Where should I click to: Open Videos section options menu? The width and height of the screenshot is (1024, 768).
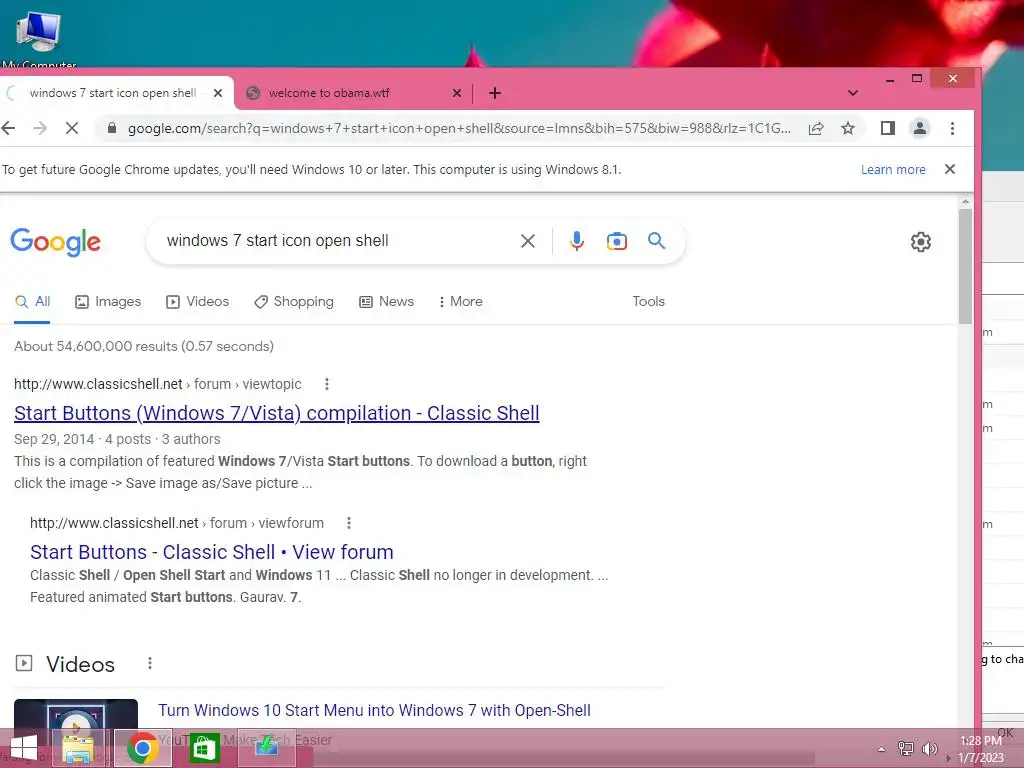[150, 664]
